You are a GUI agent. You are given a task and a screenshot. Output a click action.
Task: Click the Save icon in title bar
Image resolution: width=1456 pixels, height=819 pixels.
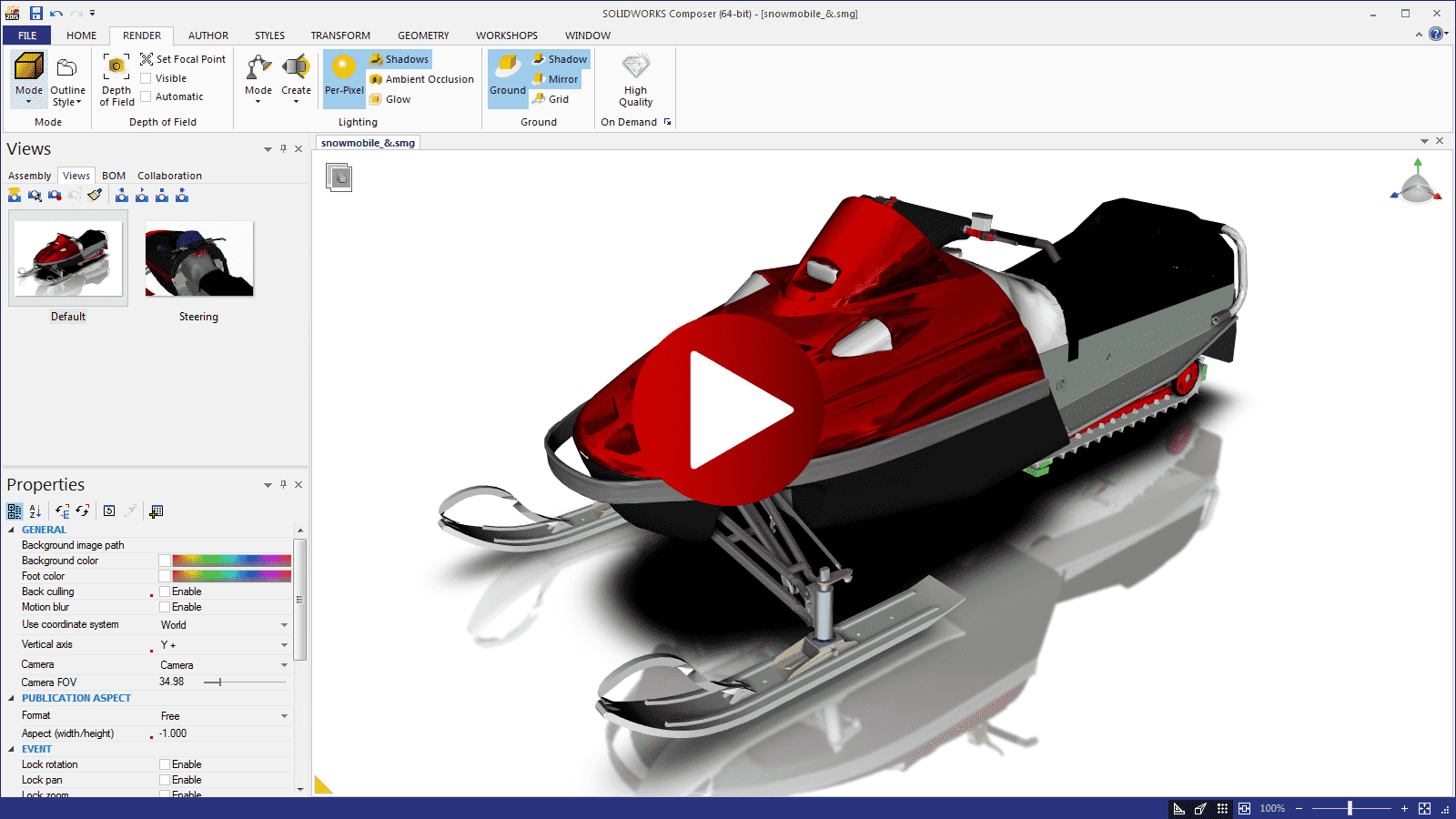coord(36,13)
